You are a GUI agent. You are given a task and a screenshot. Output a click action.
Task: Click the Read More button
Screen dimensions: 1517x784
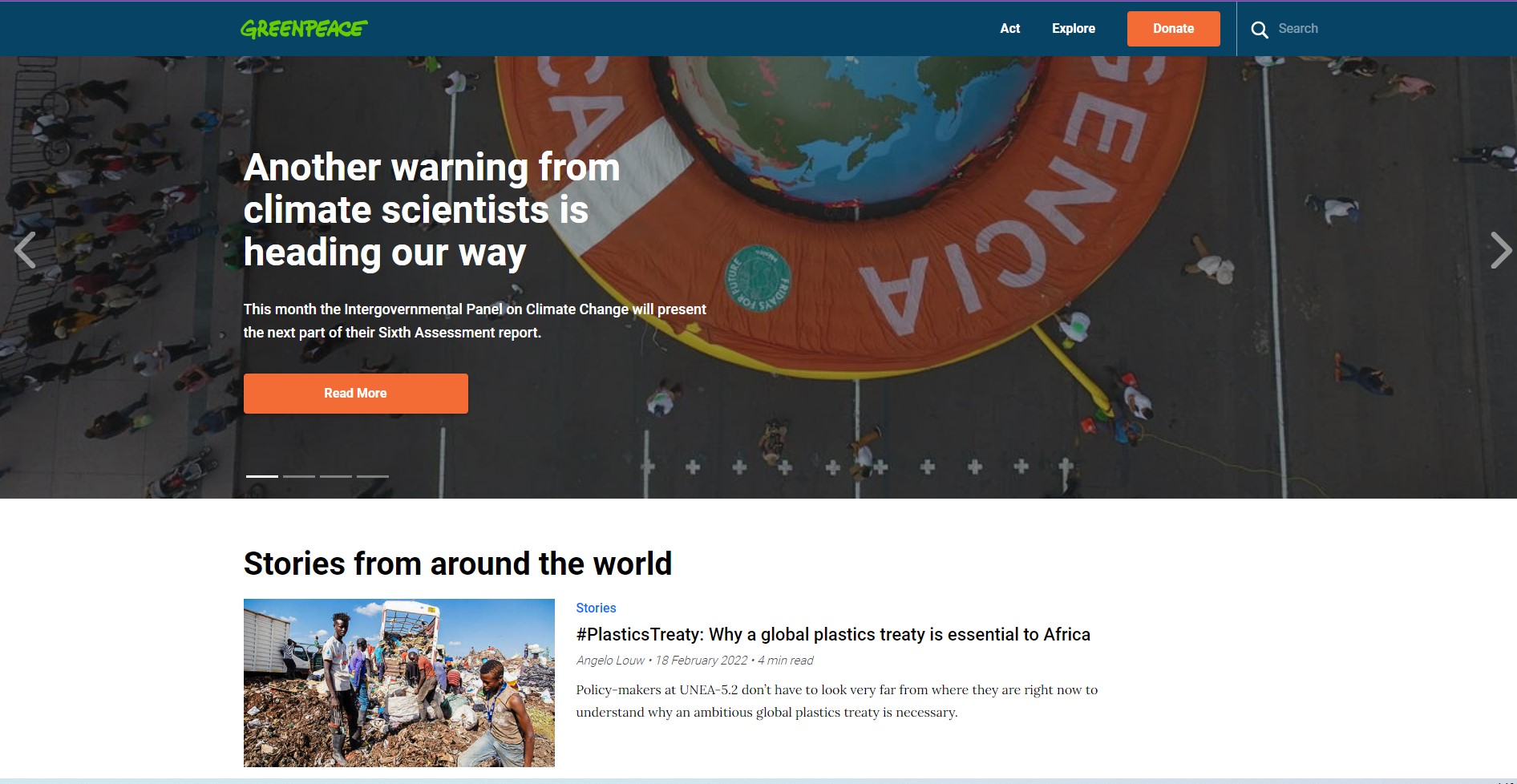tap(356, 394)
